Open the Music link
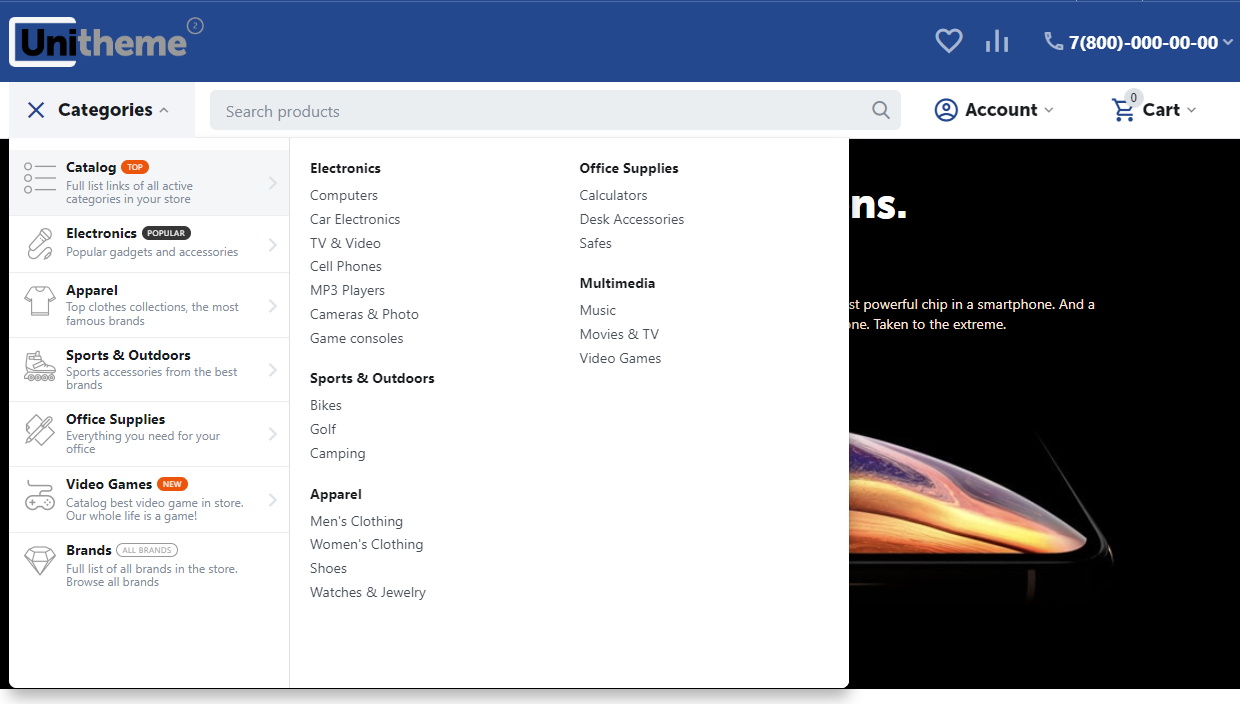1240x704 pixels. (x=598, y=310)
